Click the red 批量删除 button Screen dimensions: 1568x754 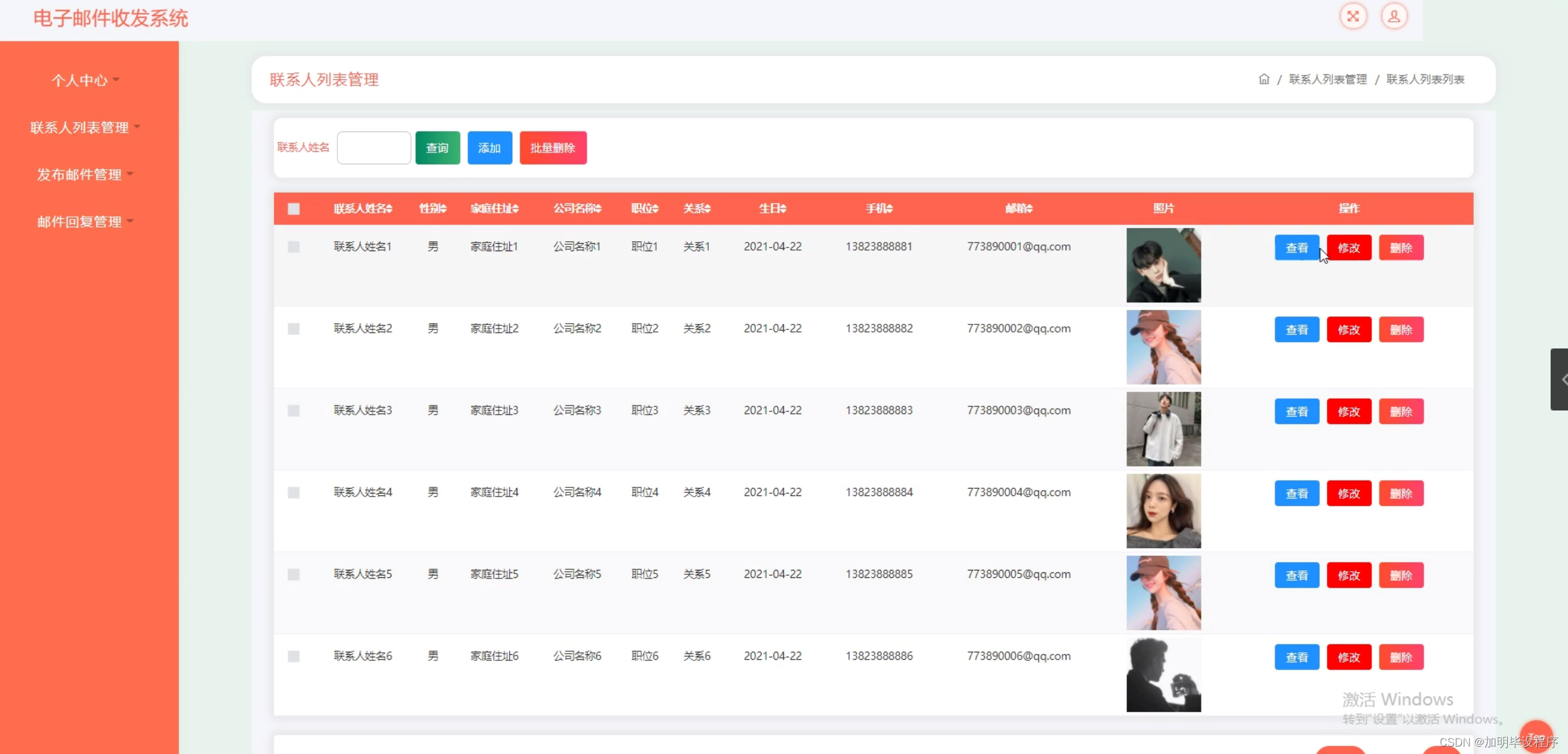[x=553, y=148]
